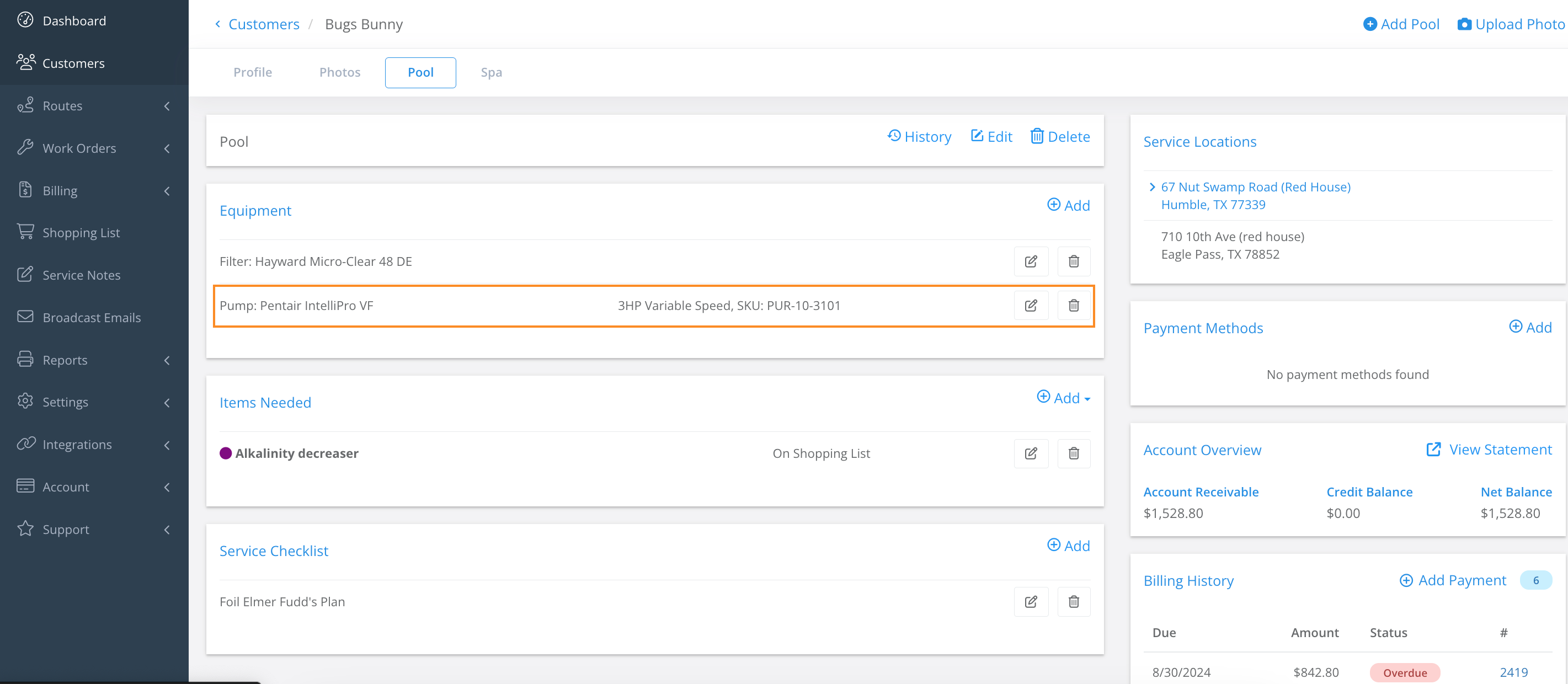Switch to the Spa tab
Screen dimensions: 1568x684
[491, 72]
